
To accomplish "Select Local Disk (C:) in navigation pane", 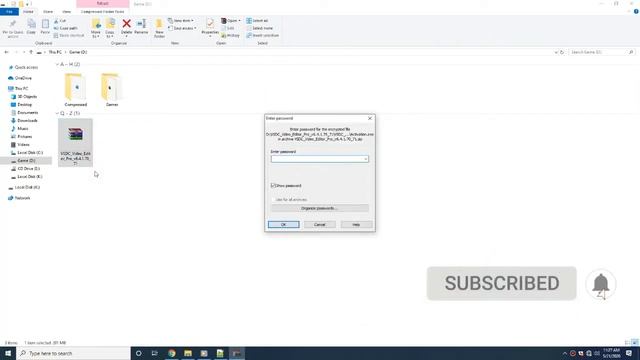I will tap(29, 153).
